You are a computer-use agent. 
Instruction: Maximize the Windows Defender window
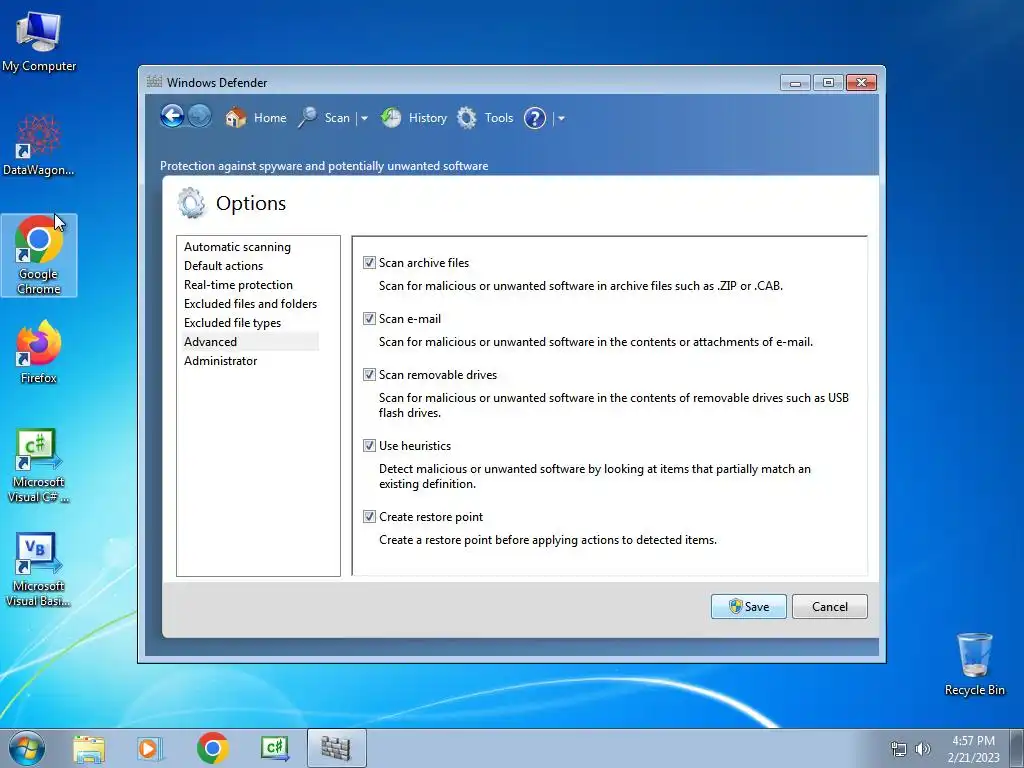coord(828,83)
